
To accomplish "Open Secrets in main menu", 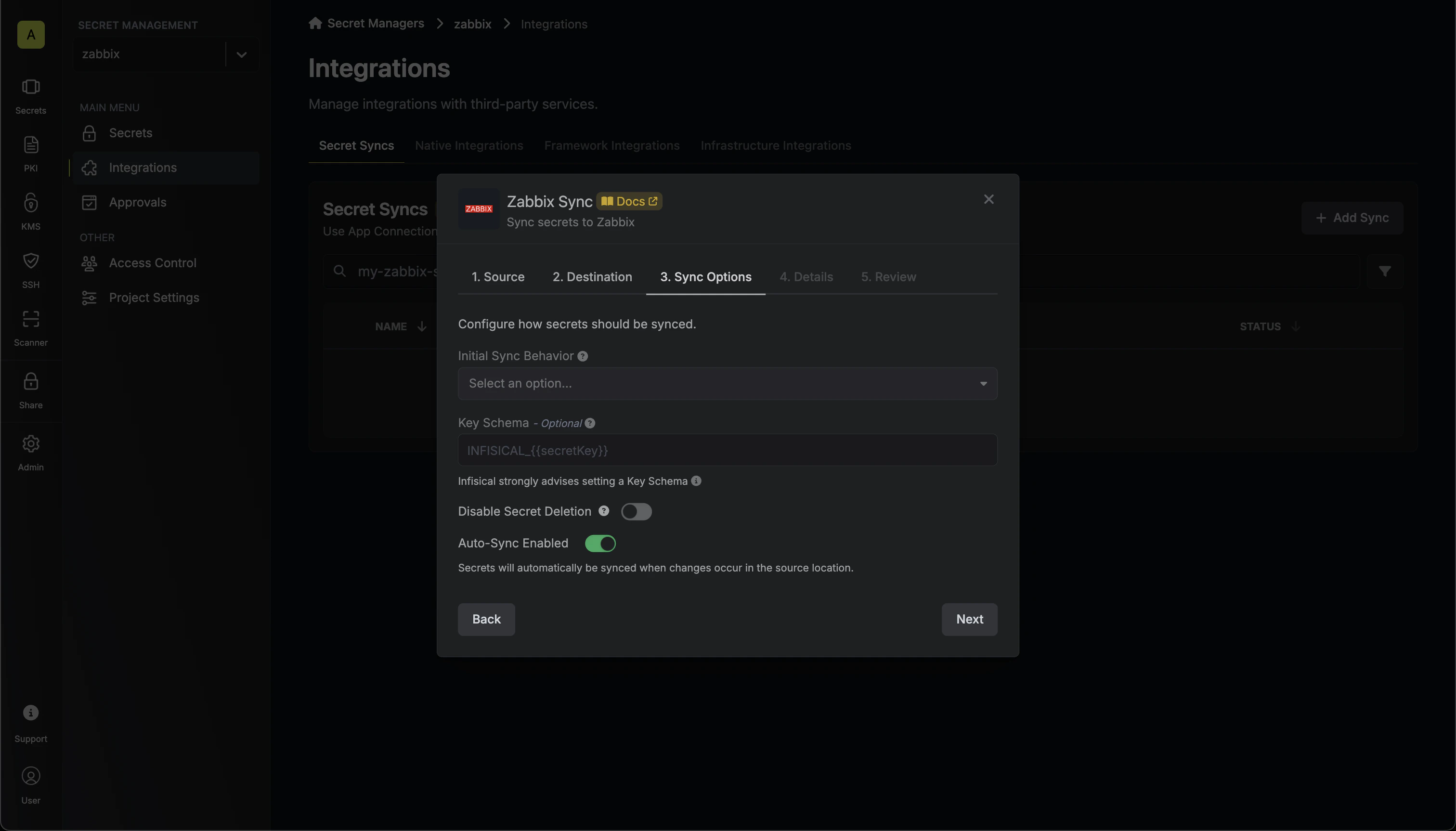I will 166,133.
